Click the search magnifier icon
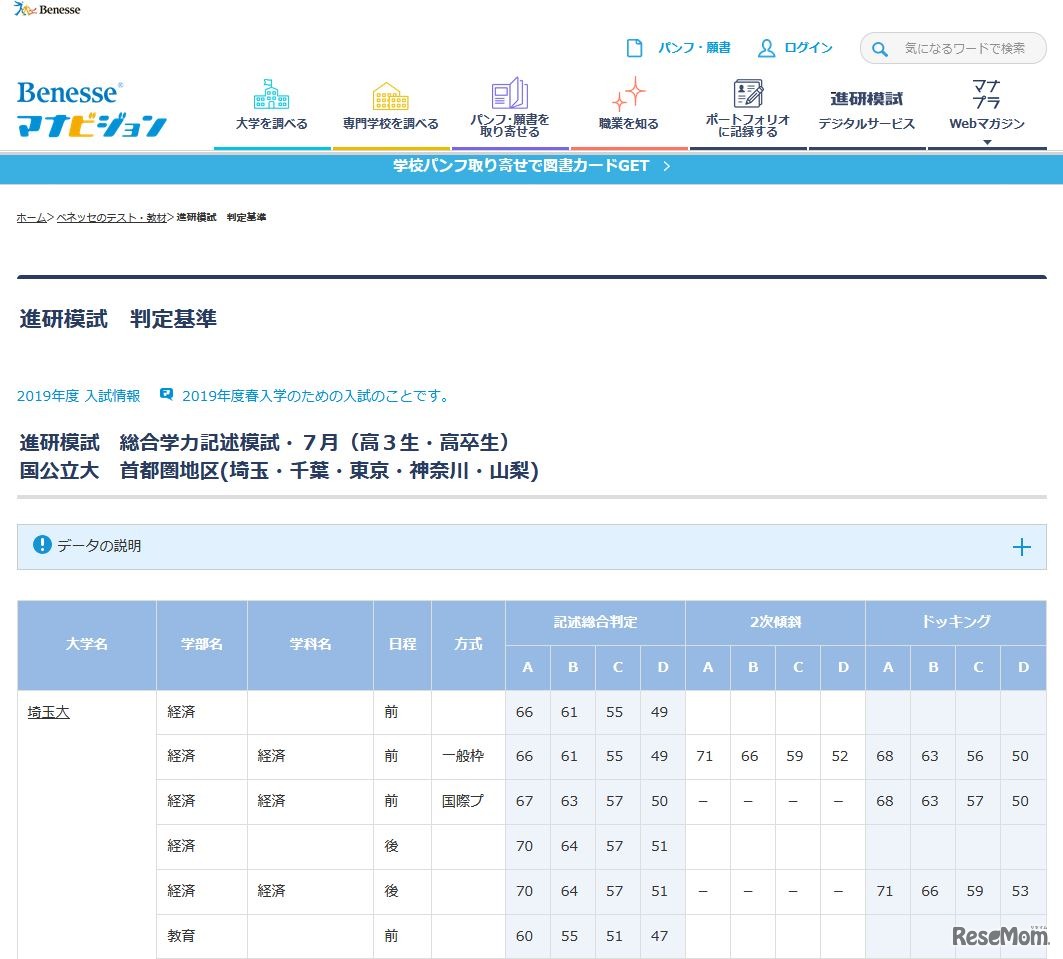 click(x=880, y=48)
